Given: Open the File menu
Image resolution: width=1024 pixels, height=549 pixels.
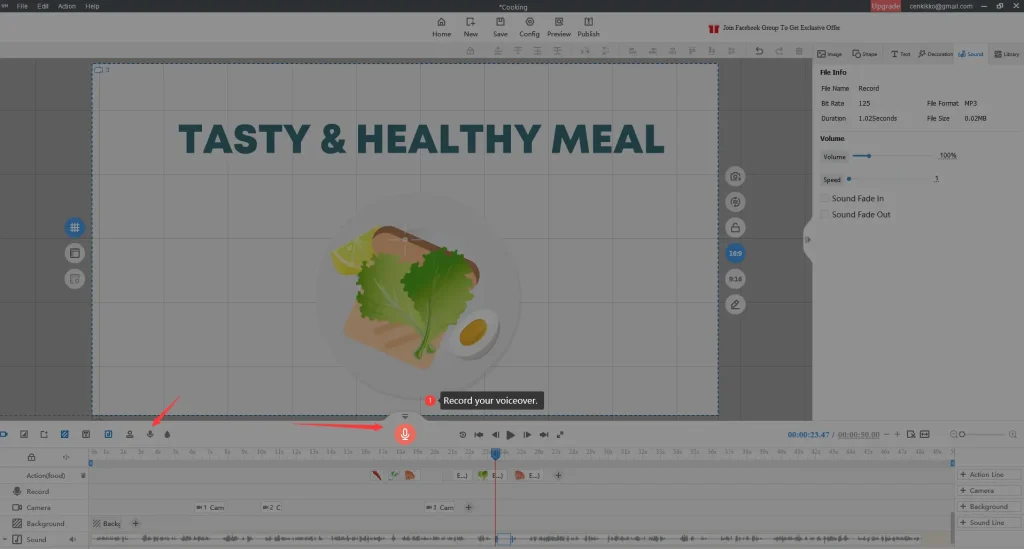Looking at the screenshot, I should point(22,6).
